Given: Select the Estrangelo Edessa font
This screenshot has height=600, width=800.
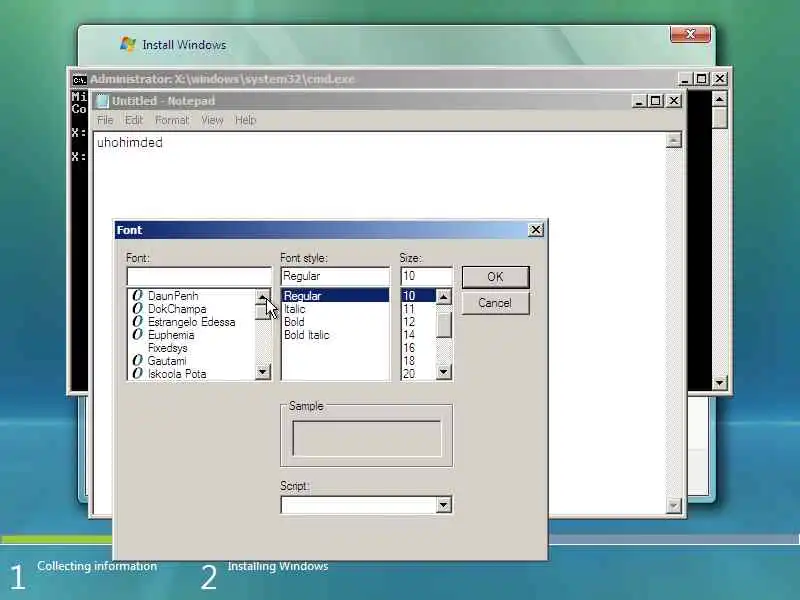Looking at the screenshot, I should tap(191, 322).
